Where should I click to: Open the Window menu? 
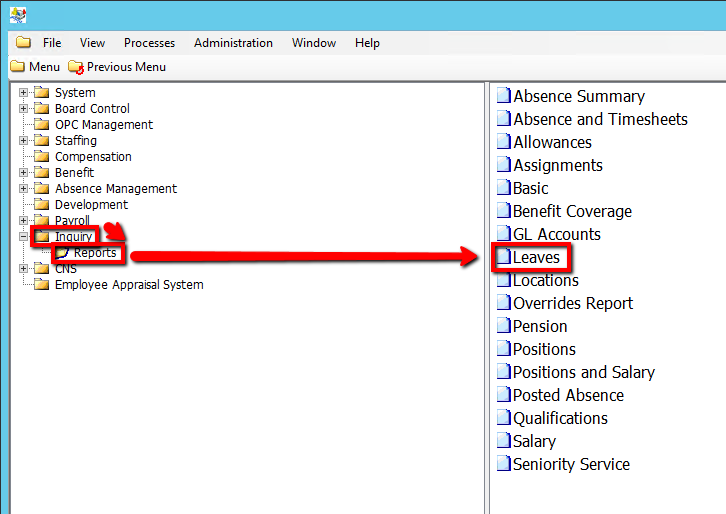point(314,43)
